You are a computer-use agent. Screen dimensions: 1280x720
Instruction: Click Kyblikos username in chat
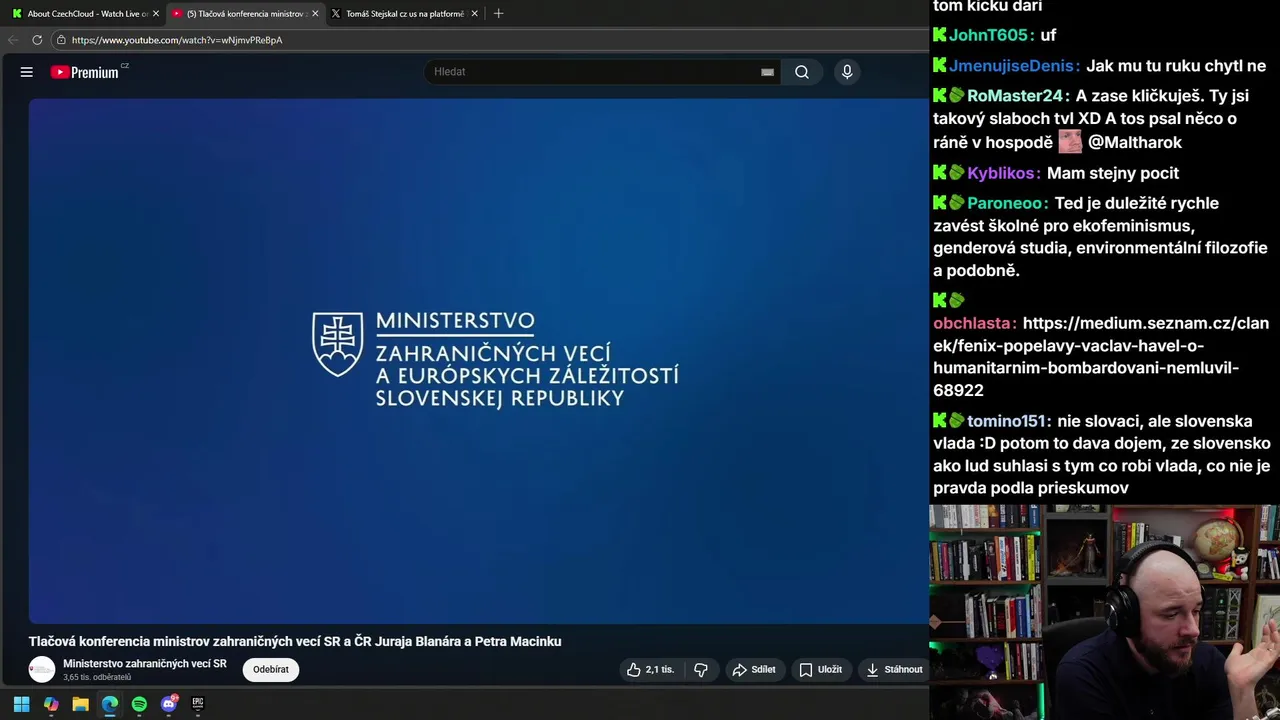tap(1000, 173)
